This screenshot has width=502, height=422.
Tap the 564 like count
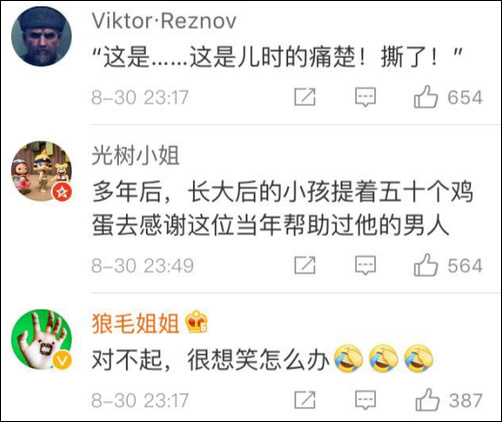pos(465,266)
